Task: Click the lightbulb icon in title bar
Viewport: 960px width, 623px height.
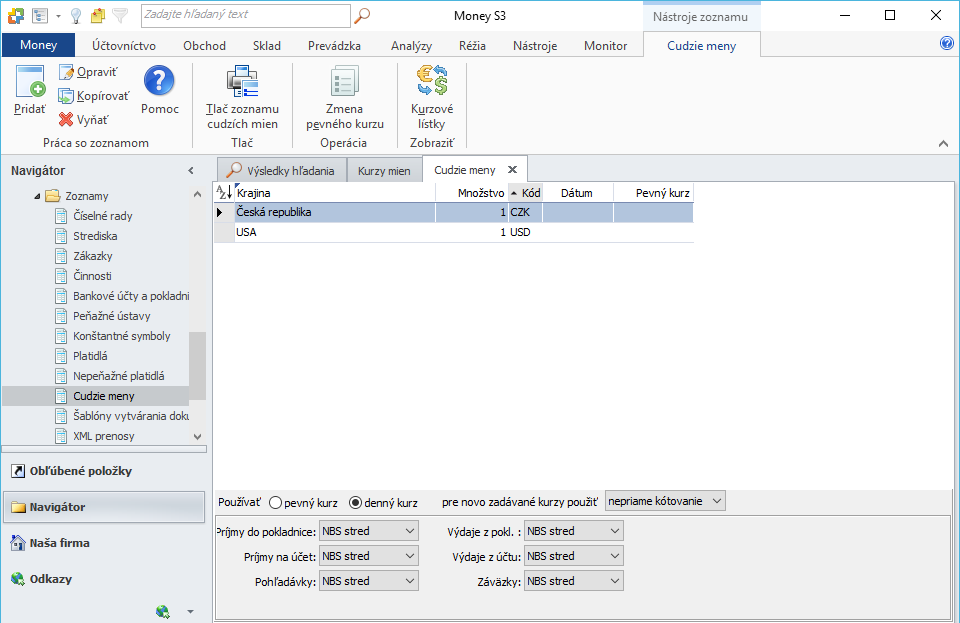Action: point(76,15)
